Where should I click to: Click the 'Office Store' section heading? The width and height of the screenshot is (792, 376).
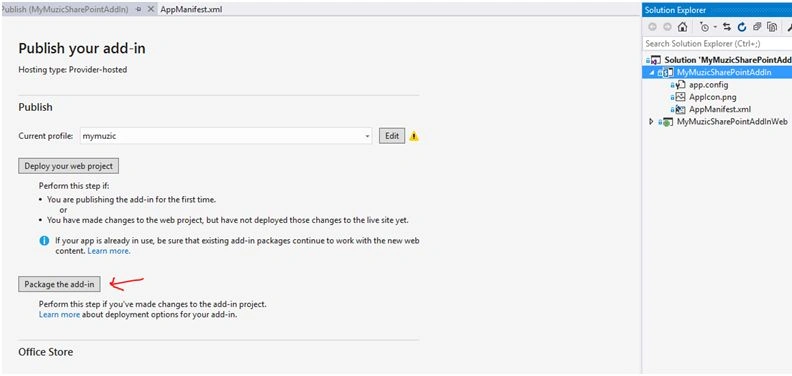pos(45,352)
